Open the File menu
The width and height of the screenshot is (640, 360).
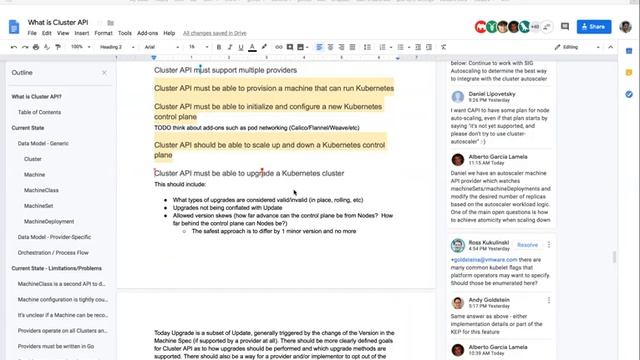coord(32,33)
